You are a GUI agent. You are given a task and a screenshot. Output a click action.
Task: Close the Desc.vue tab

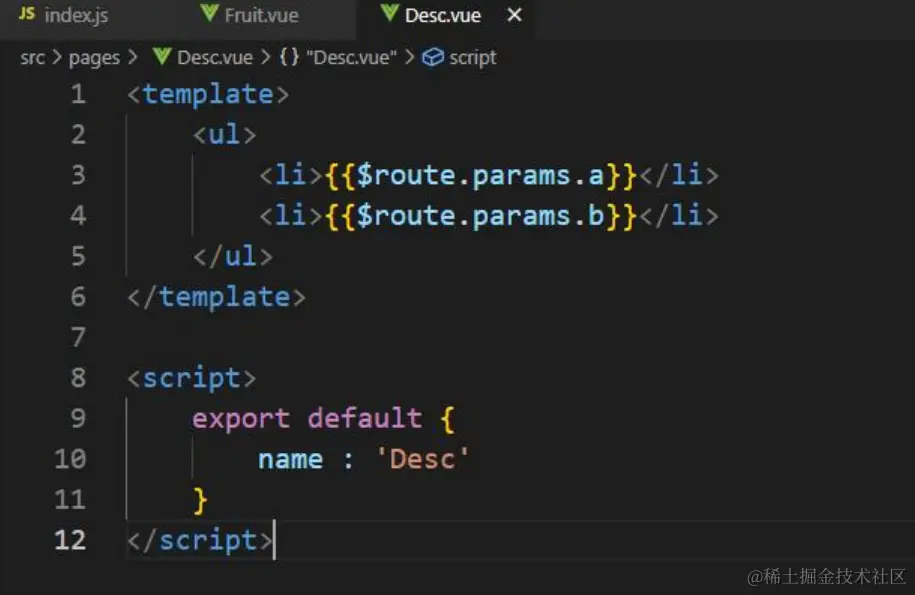pyautogui.click(x=514, y=15)
